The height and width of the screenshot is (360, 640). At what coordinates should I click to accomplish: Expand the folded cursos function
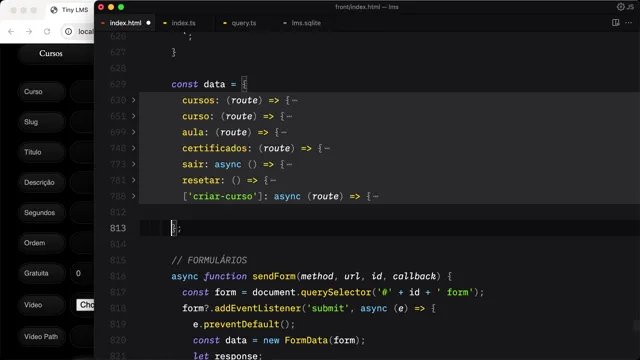point(133,100)
